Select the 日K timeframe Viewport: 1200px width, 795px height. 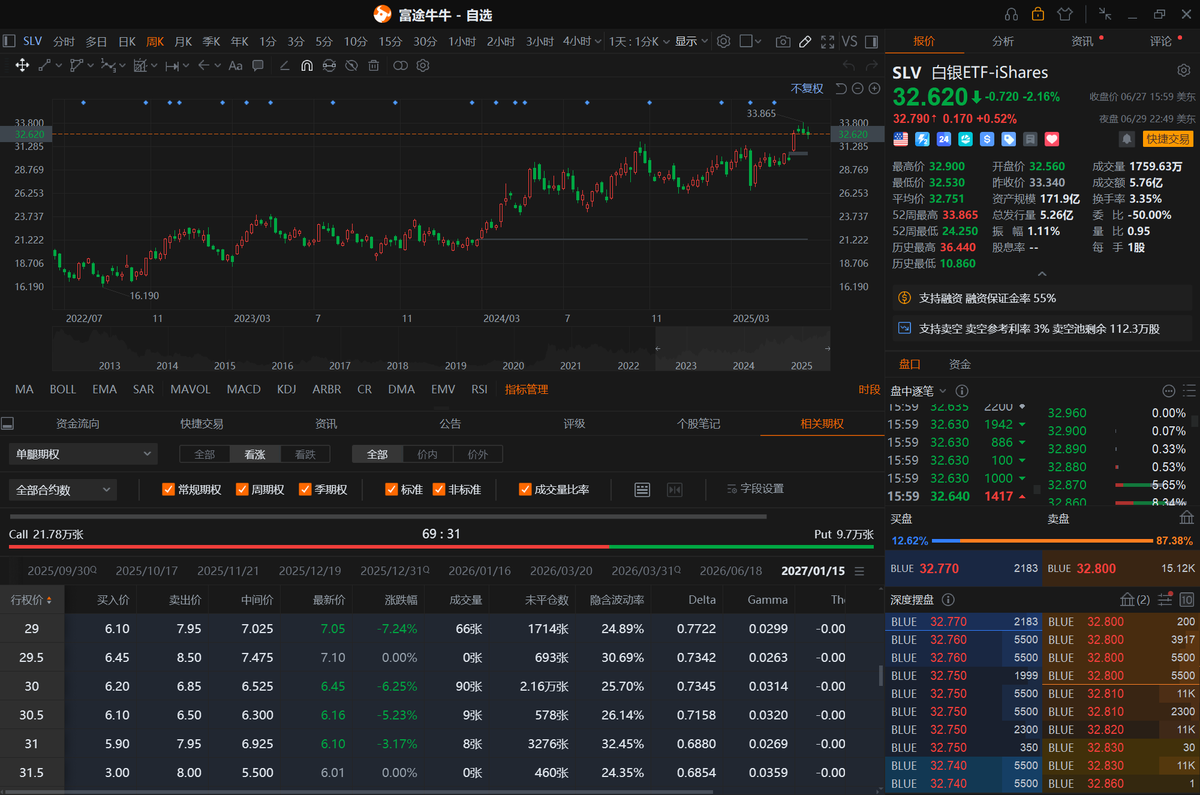[x=127, y=41]
